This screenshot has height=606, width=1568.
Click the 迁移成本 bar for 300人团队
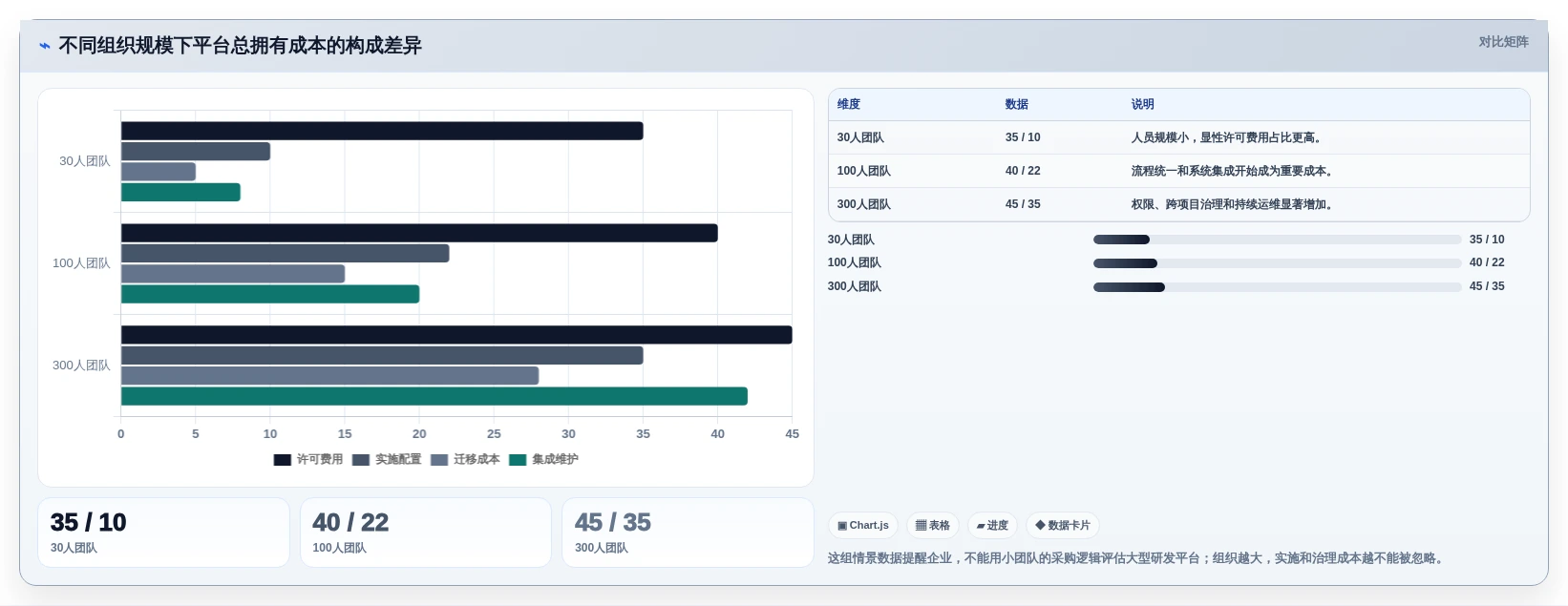point(330,376)
